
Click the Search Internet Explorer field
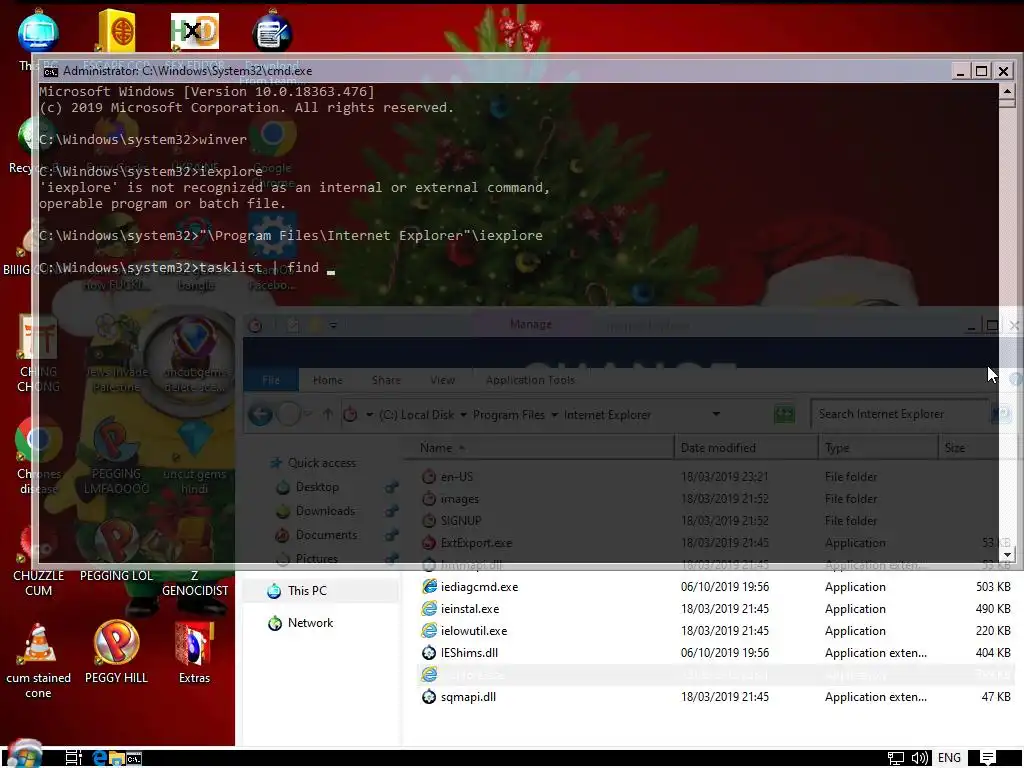pos(899,414)
